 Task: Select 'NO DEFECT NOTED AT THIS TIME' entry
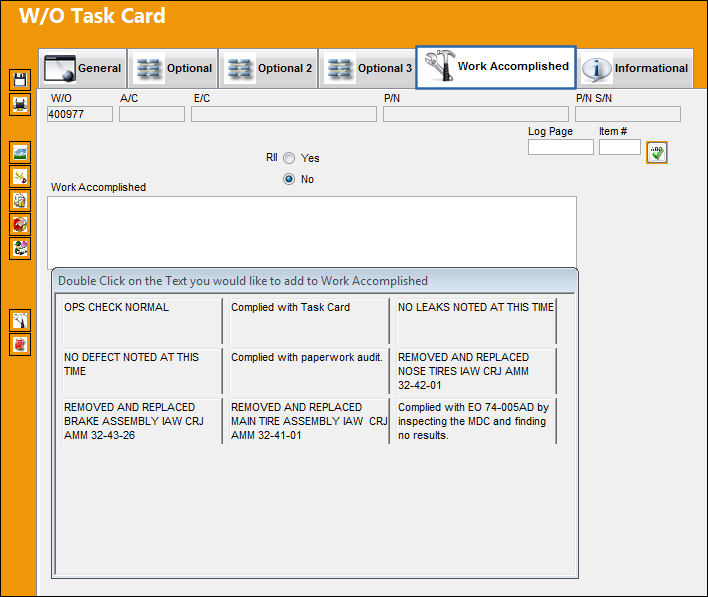[142, 371]
